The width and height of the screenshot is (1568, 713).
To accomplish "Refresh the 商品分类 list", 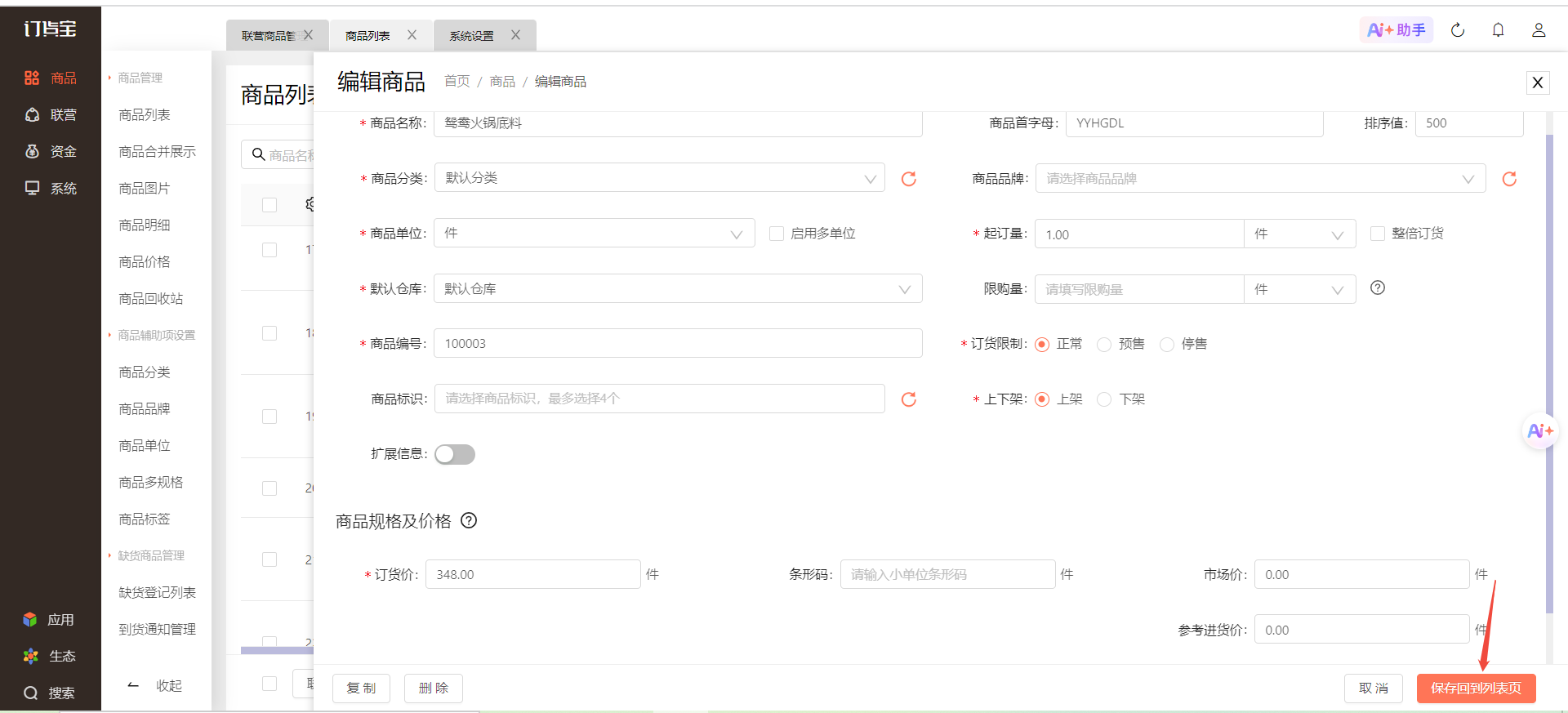I will click(908, 179).
